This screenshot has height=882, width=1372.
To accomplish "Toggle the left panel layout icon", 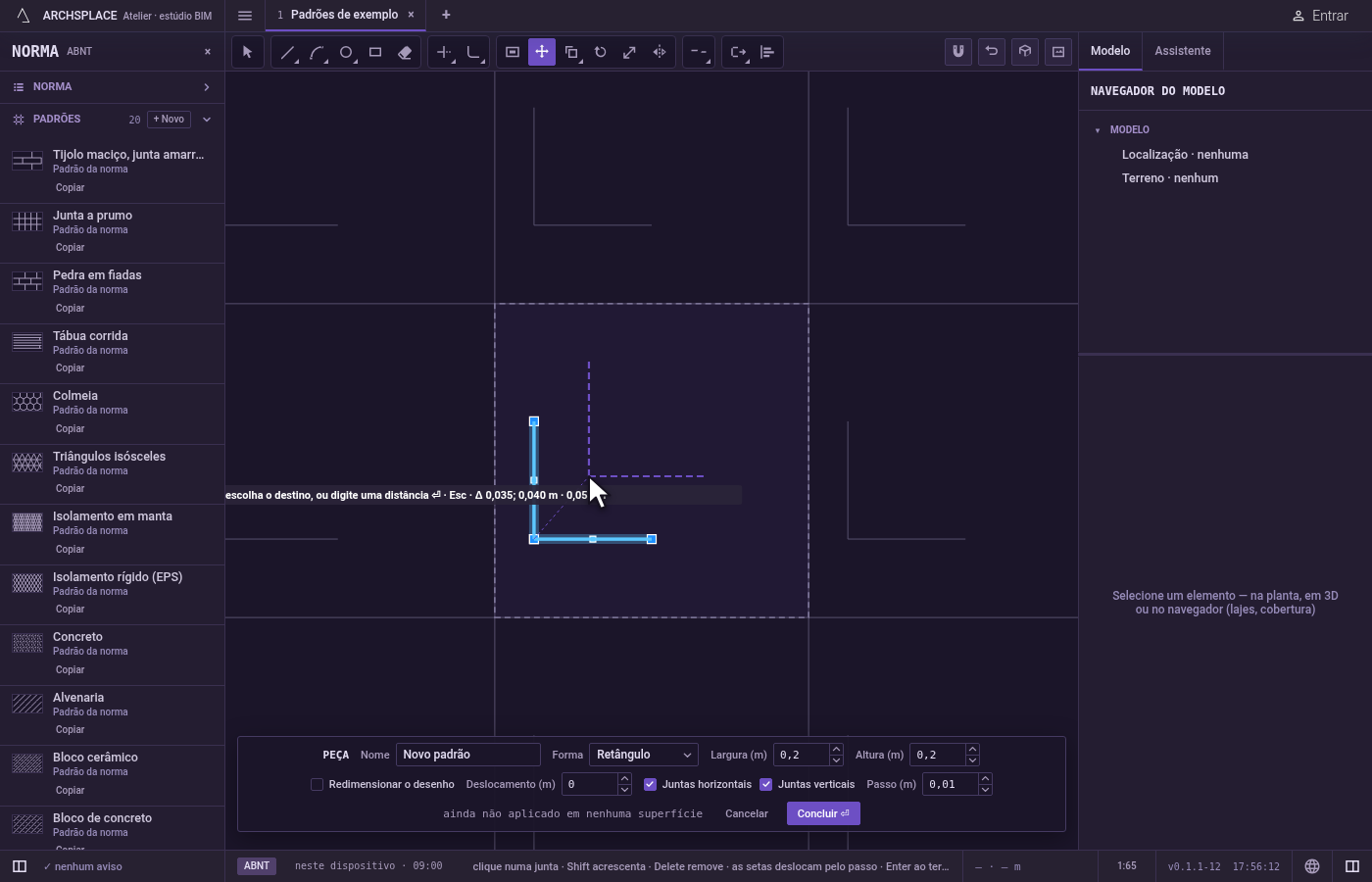I will 20,866.
